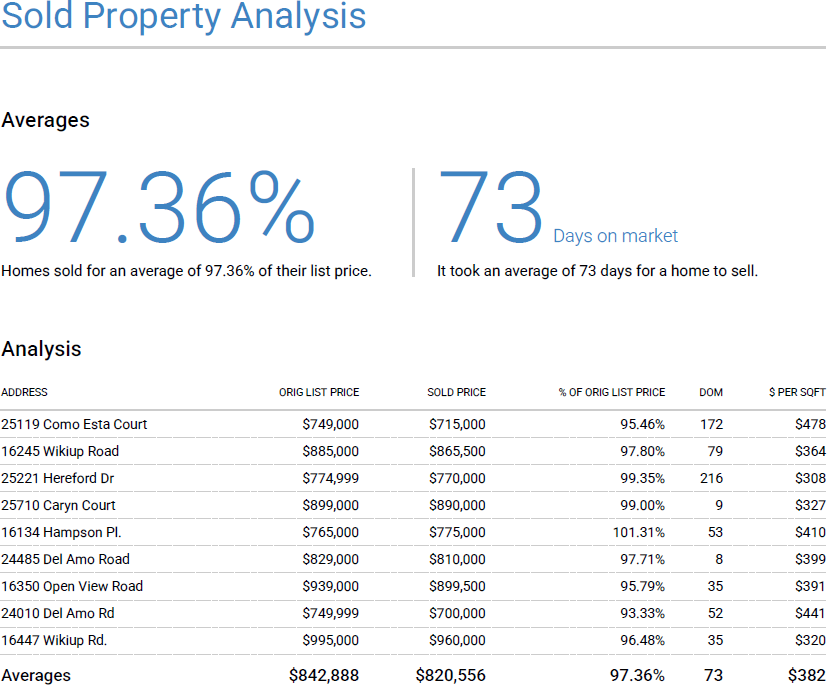Select the DOM column header
Viewport: 833px width, 685px height.
(x=711, y=392)
